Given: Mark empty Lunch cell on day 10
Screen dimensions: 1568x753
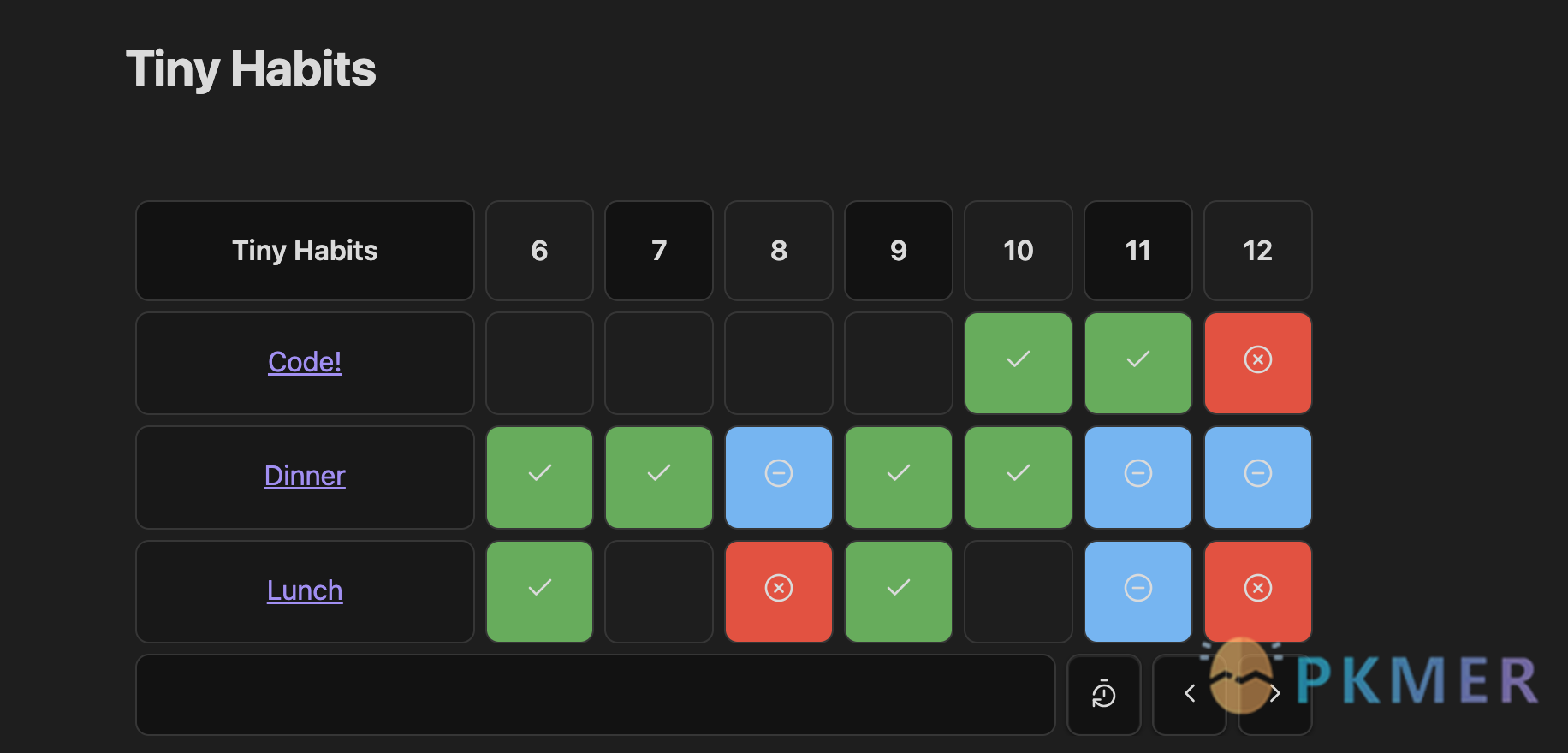Looking at the screenshot, I should (1019, 591).
